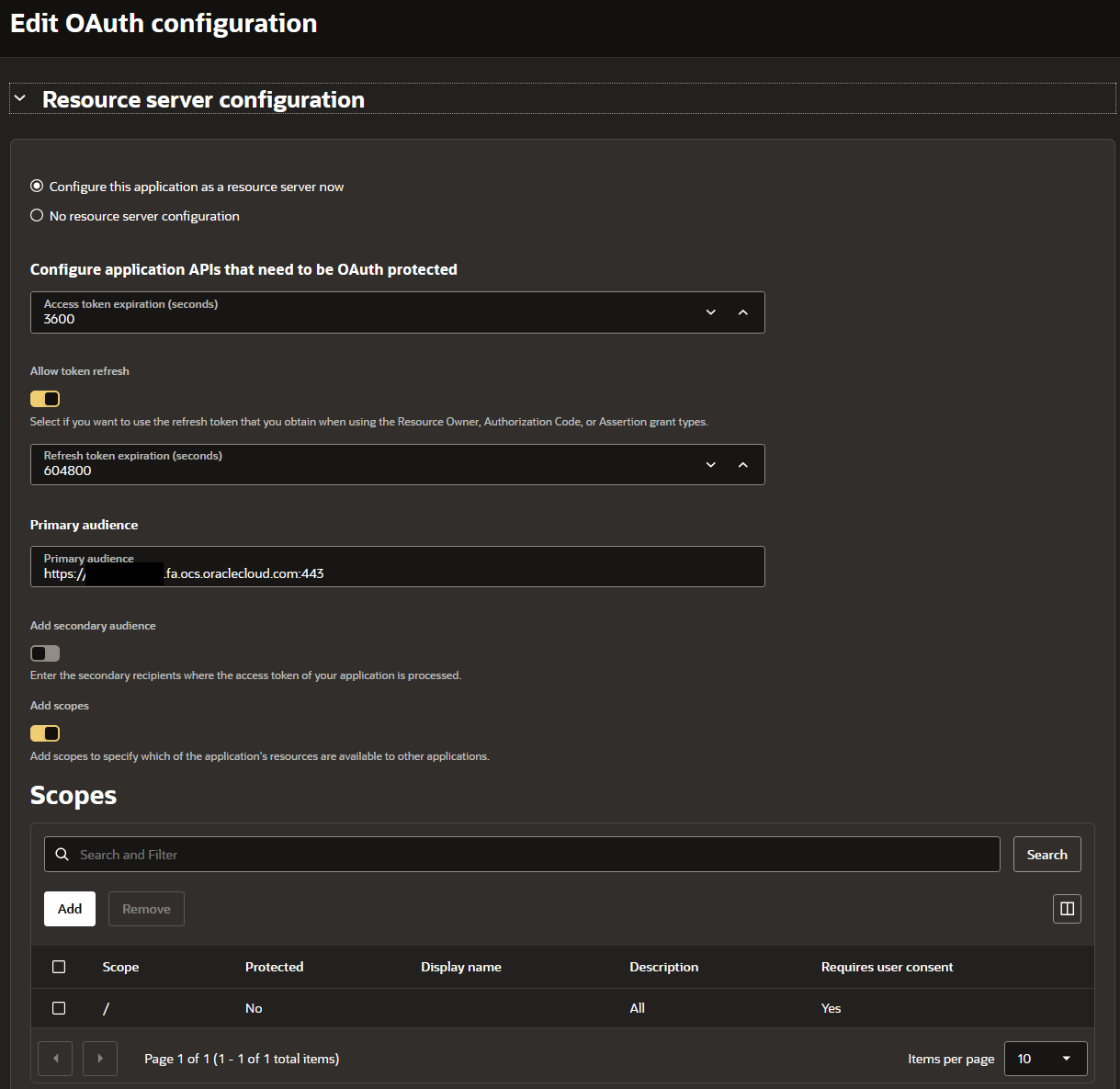This screenshot has width=1120, height=1089.
Task: Go to next page of scopes
Action: click(x=100, y=1059)
